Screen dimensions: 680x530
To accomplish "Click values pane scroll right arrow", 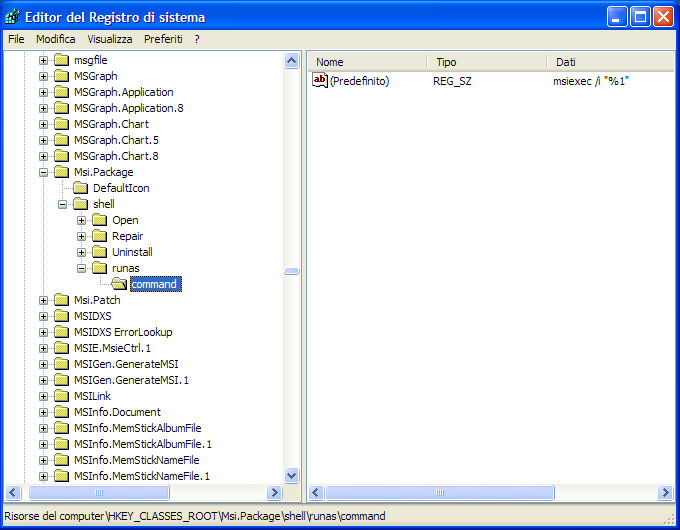I will (665, 493).
